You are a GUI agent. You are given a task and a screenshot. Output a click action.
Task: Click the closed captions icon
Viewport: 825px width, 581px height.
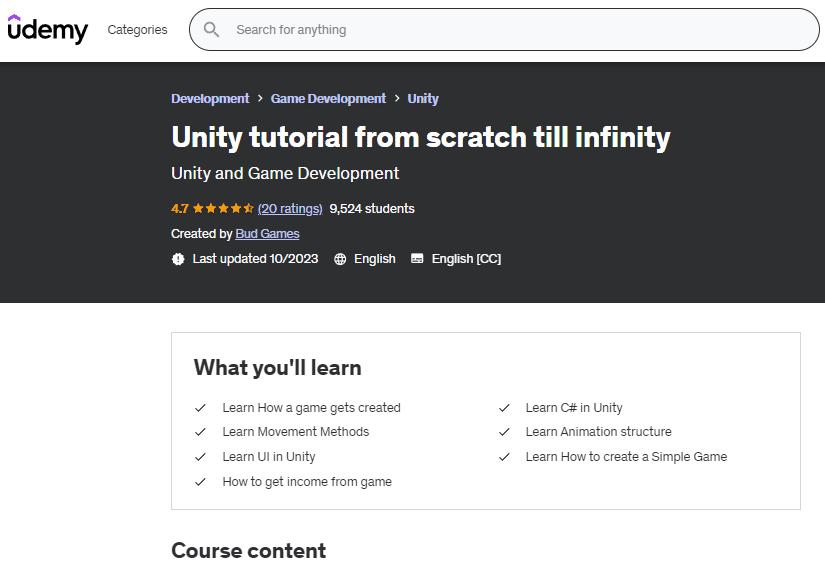417,259
